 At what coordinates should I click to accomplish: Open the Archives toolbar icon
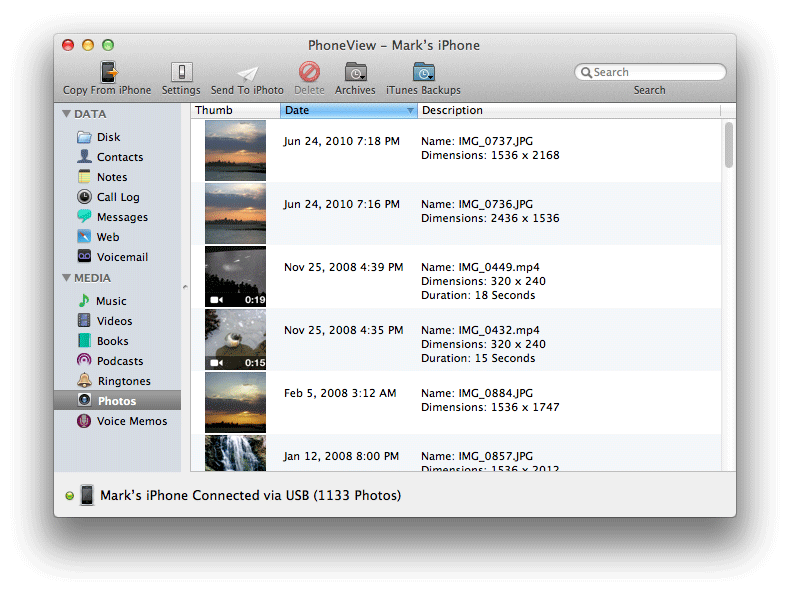[x=355, y=72]
